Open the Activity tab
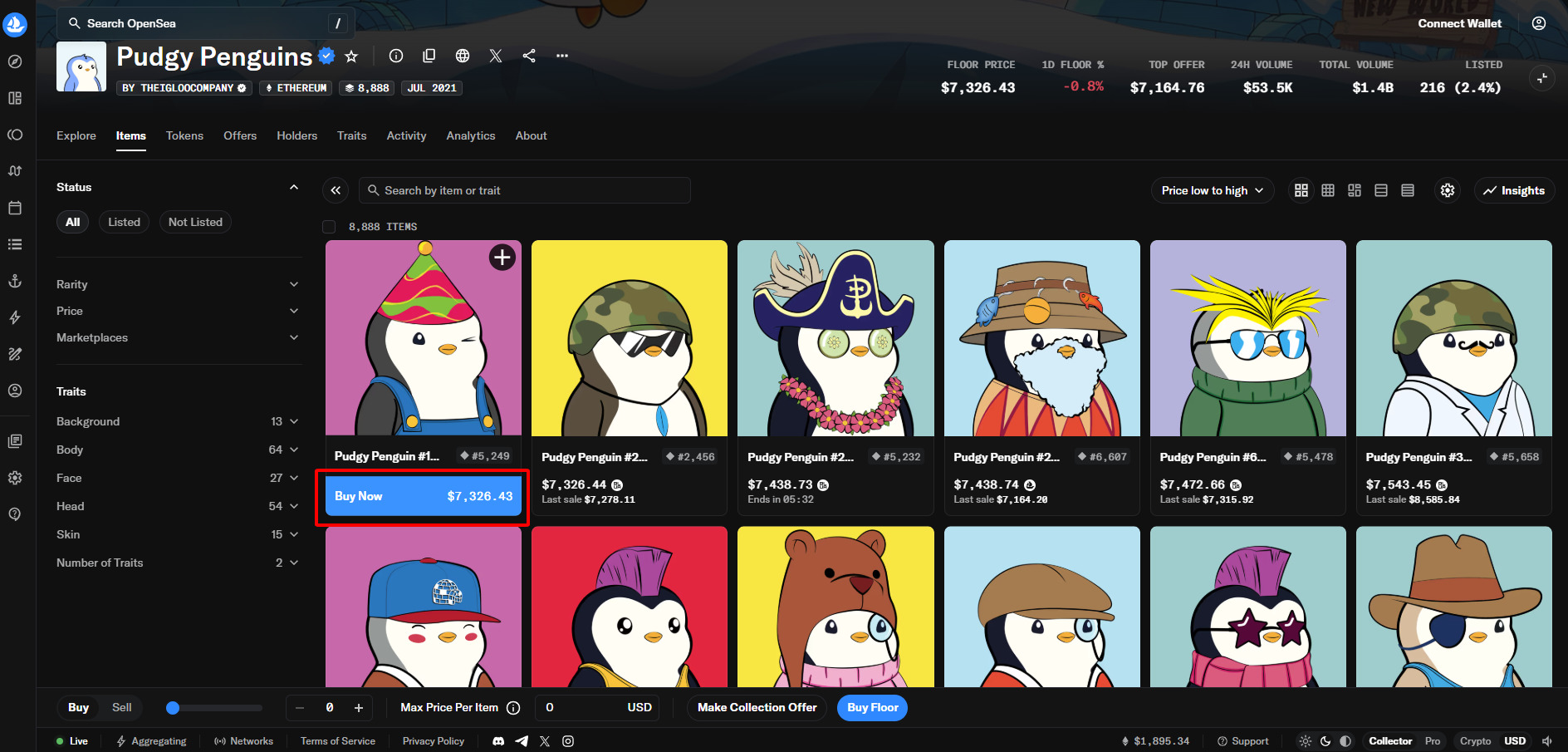1568x752 pixels. pos(406,135)
